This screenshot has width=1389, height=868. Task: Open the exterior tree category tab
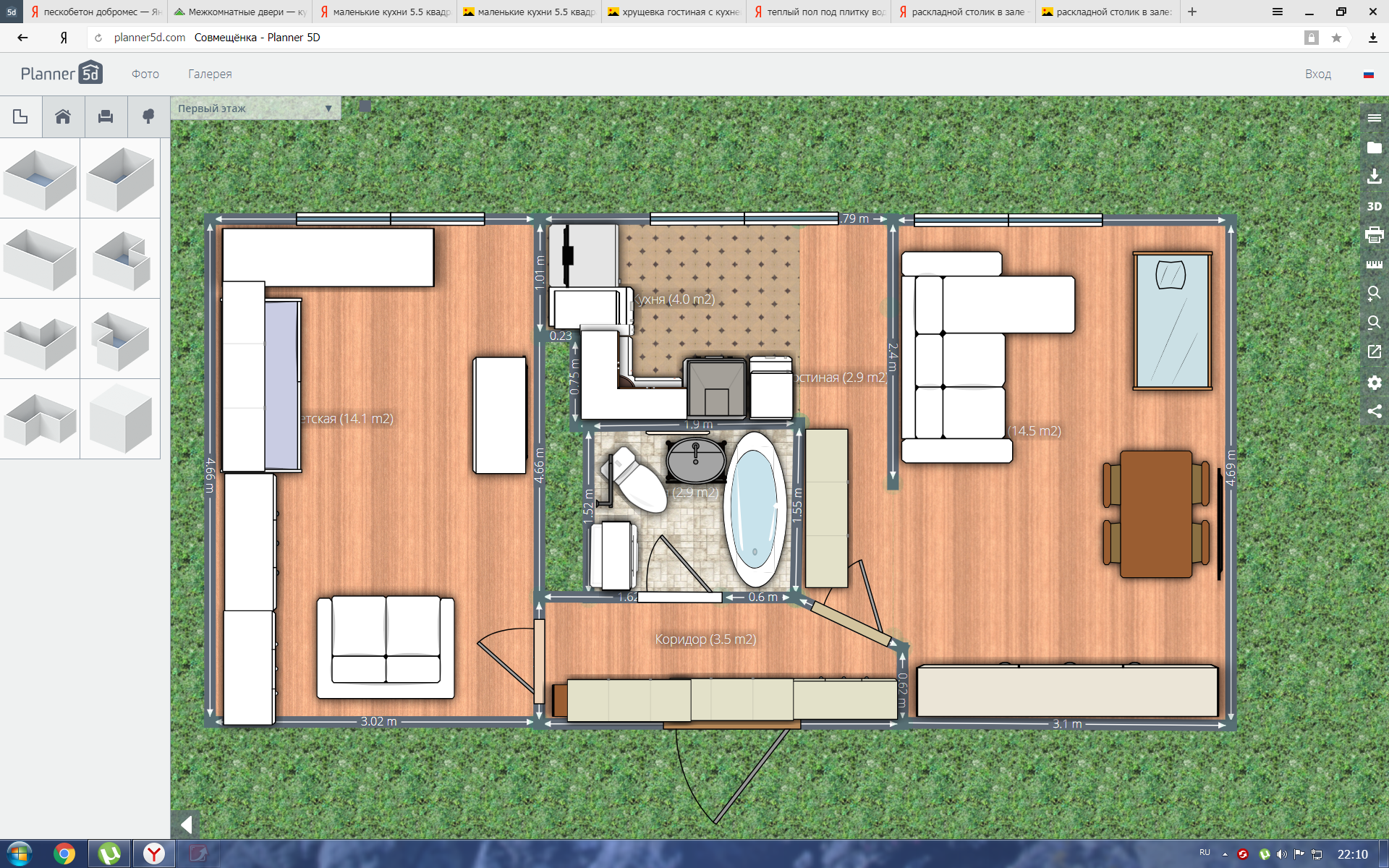click(x=148, y=116)
